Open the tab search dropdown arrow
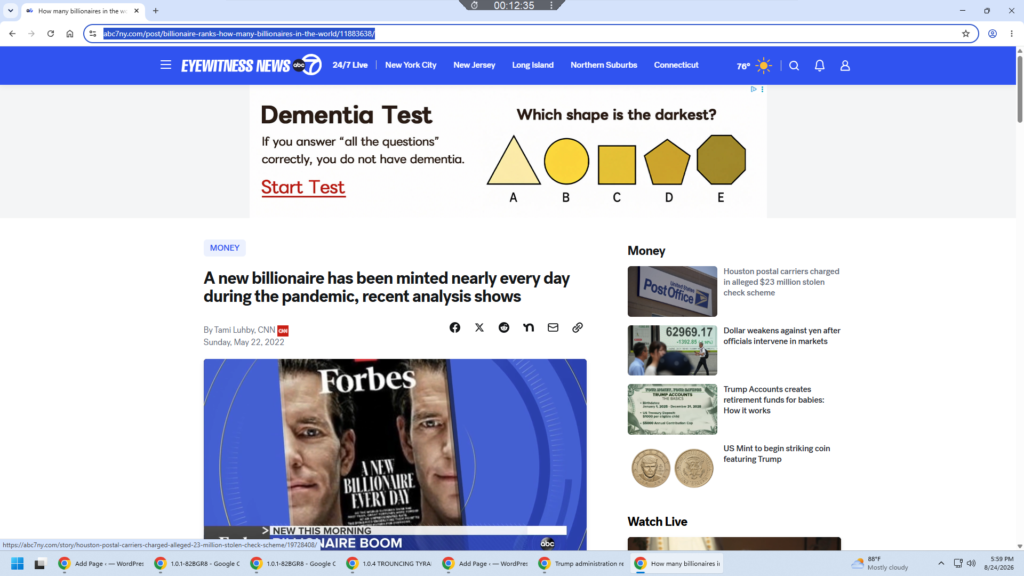The width and height of the screenshot is (1024, 576). [x=10, y=10]
